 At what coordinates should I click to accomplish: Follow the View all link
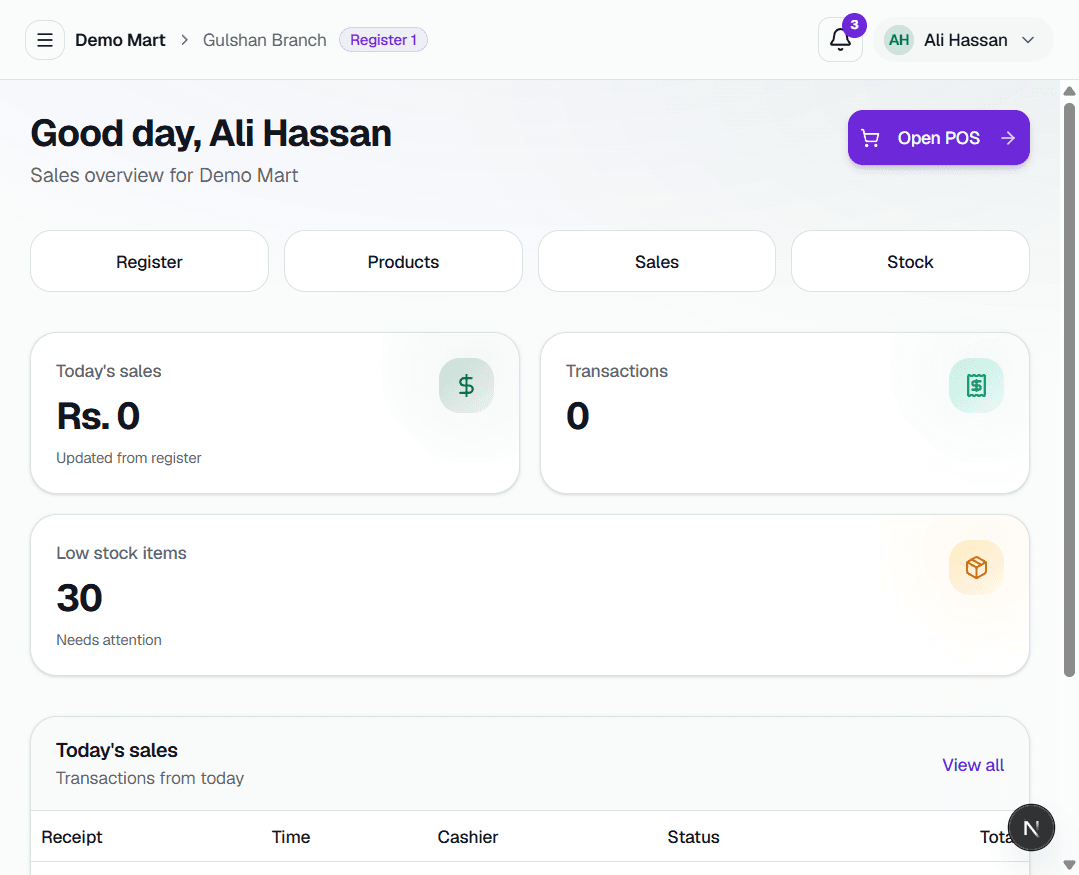click(x=973, y=765)
